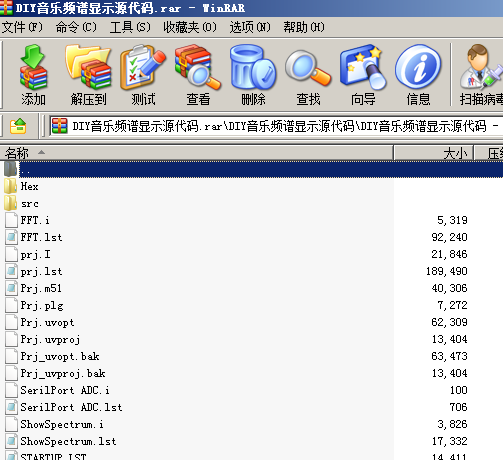Image resolution: width=503 pixels, height=460 pixels.
Task: Select the Hex folder name
Action: point(29,186)
